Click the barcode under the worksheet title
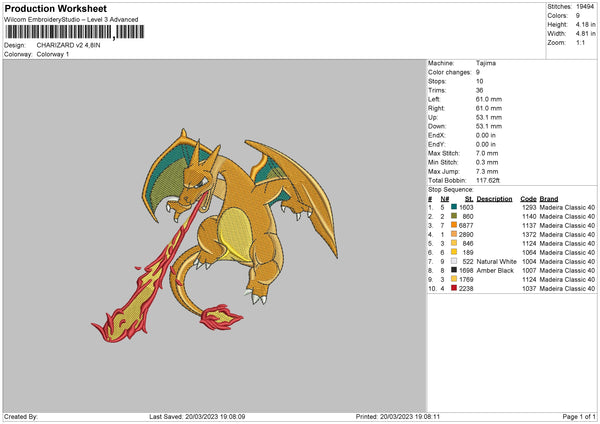 click(75, 32)
